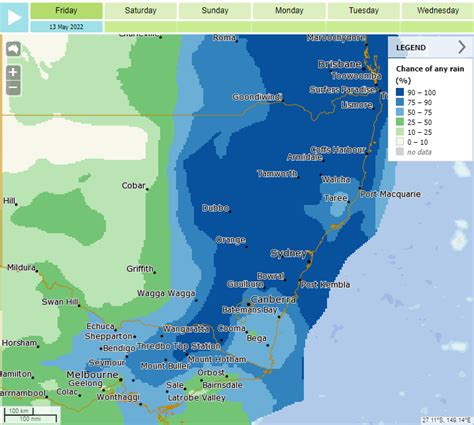Select the Saturday tab

pos(141,11)
